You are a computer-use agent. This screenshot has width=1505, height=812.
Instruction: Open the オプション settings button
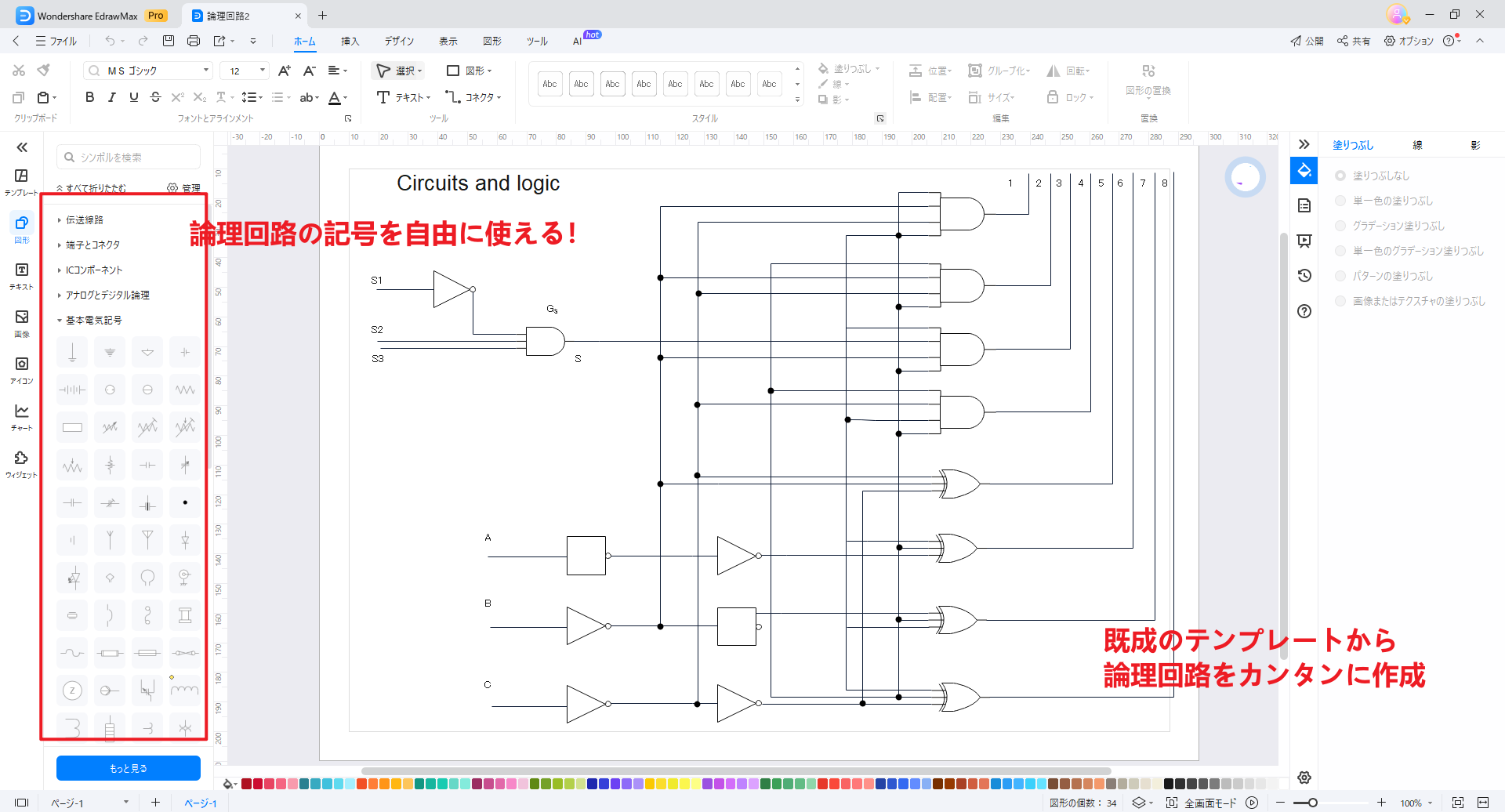click(1409, 41)
